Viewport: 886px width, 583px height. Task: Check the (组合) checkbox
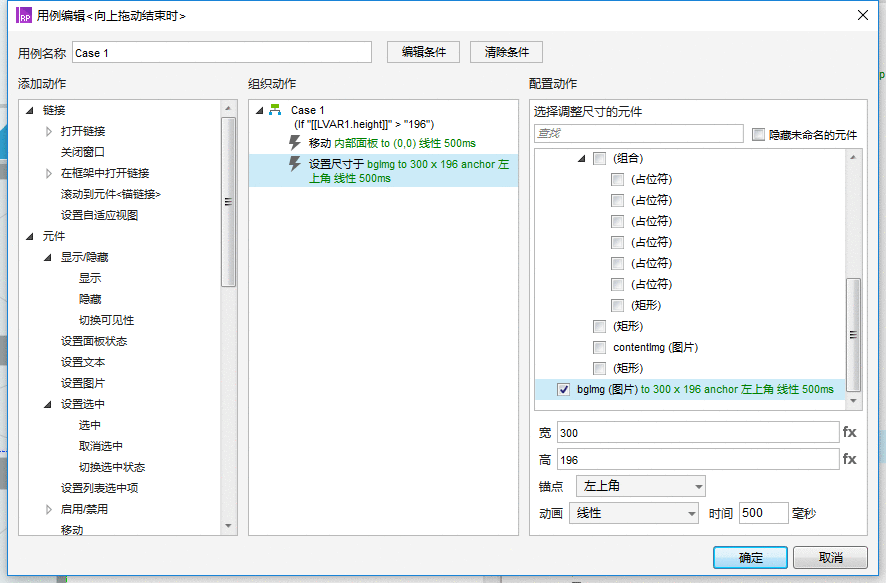(600, 159)
